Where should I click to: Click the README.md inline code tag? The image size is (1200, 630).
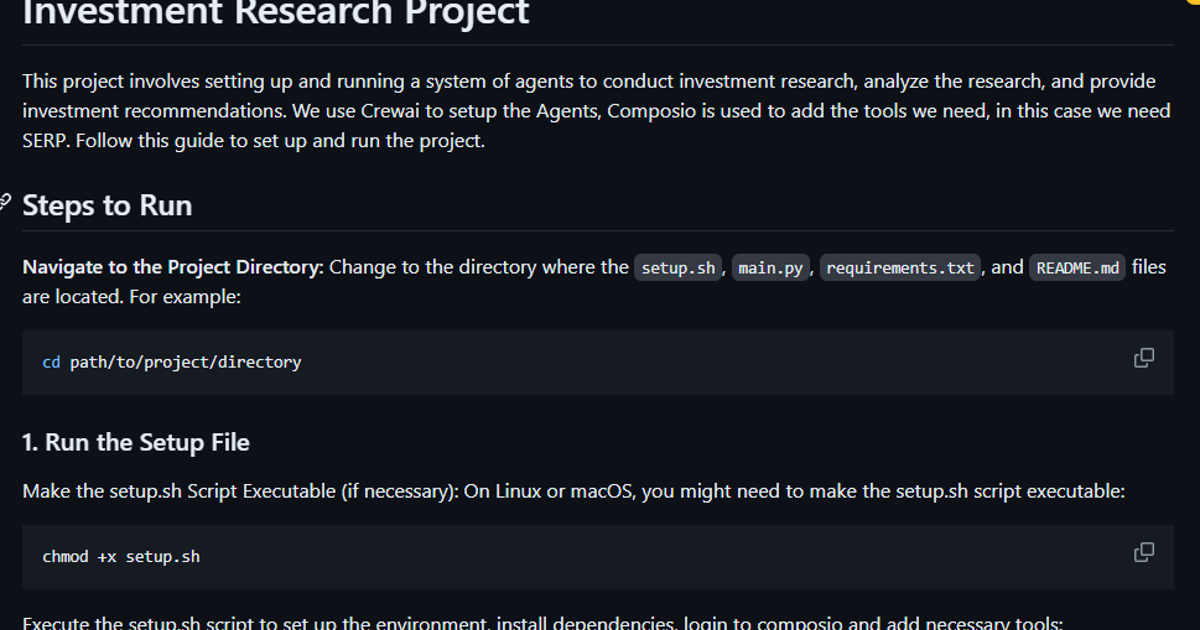pyautogui.click(x=1077, y=268)
